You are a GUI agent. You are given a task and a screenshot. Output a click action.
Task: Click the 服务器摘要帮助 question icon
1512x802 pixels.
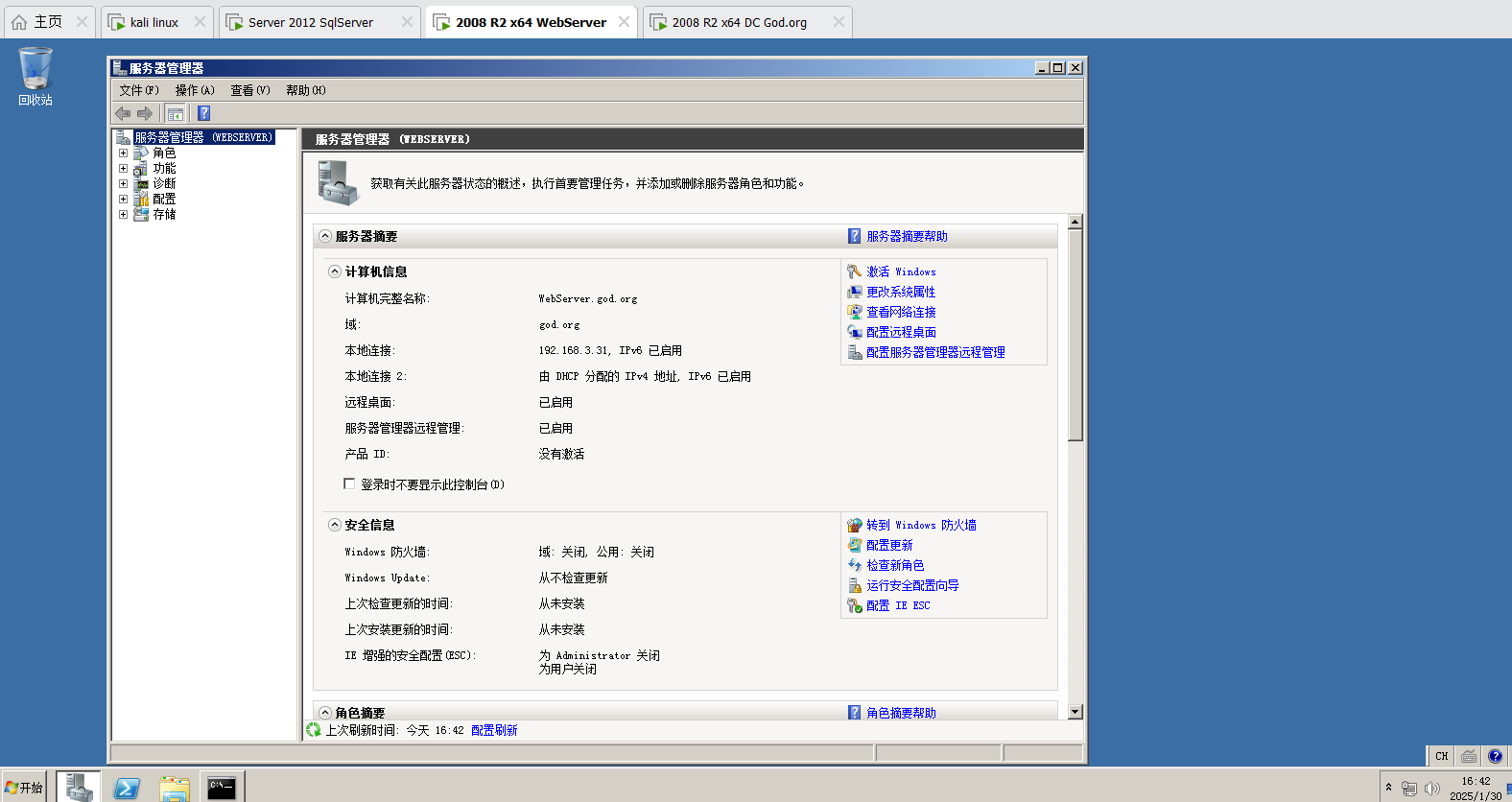pyautogui.click(x=854, y=236)
